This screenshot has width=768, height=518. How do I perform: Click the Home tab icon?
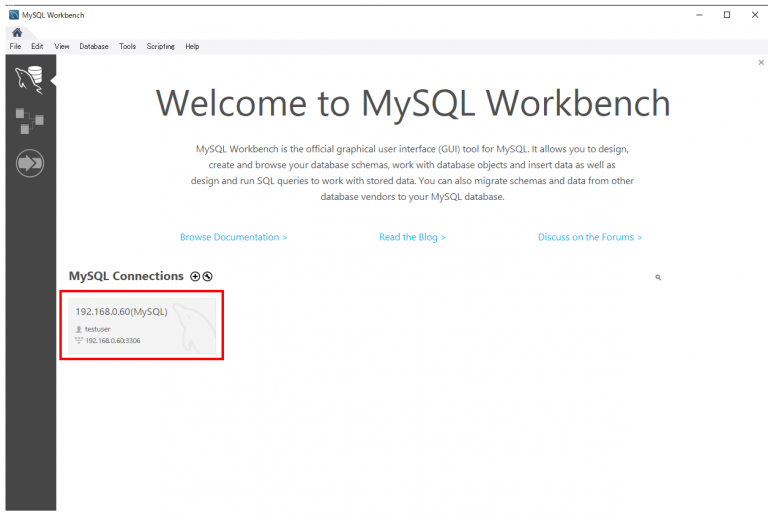coord(16,33)
